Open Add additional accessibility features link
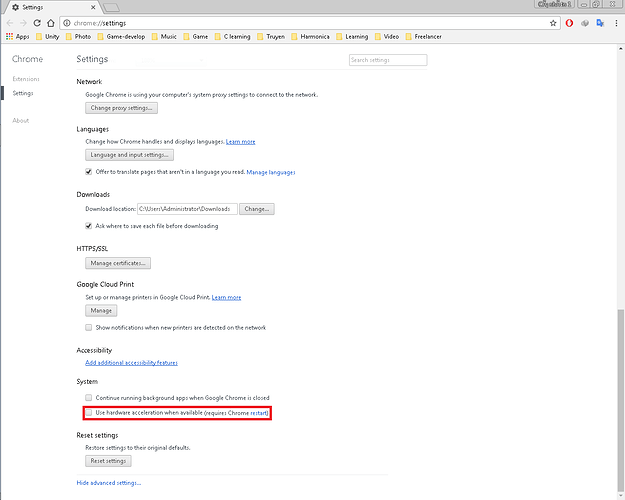 132,362
